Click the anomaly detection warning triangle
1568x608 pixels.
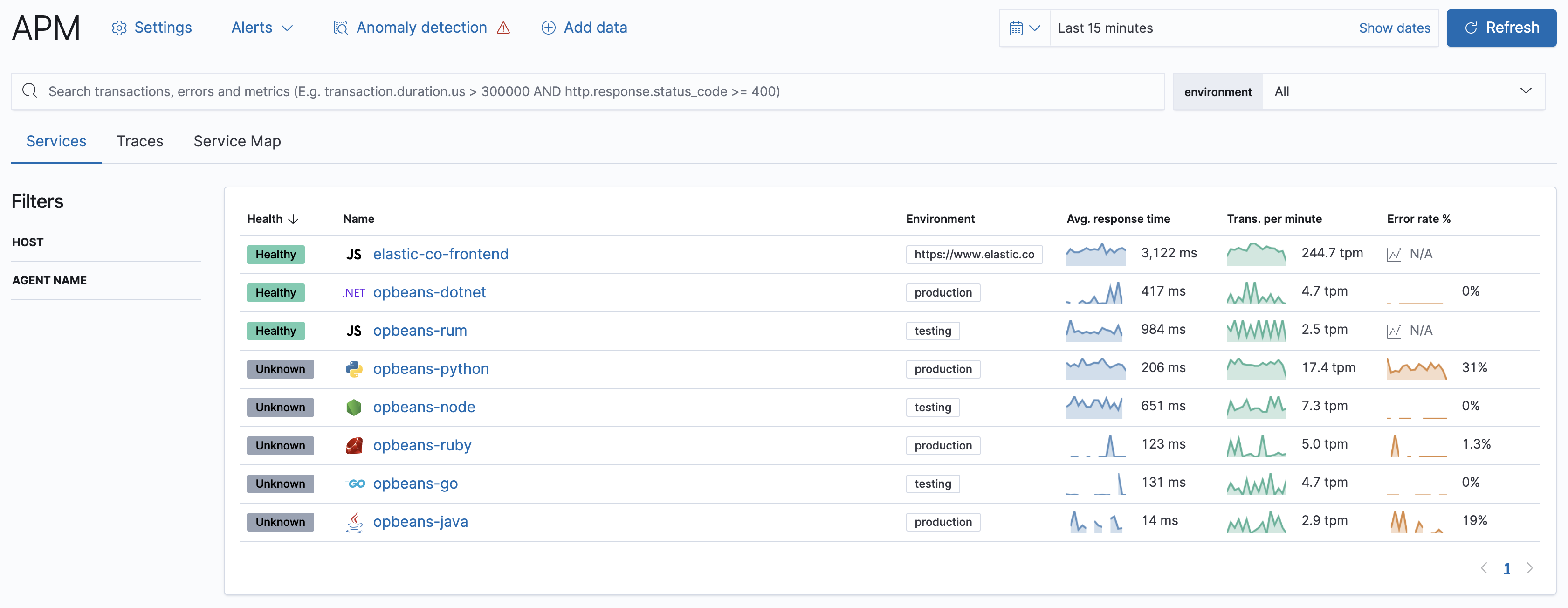(x=503, y=28)
